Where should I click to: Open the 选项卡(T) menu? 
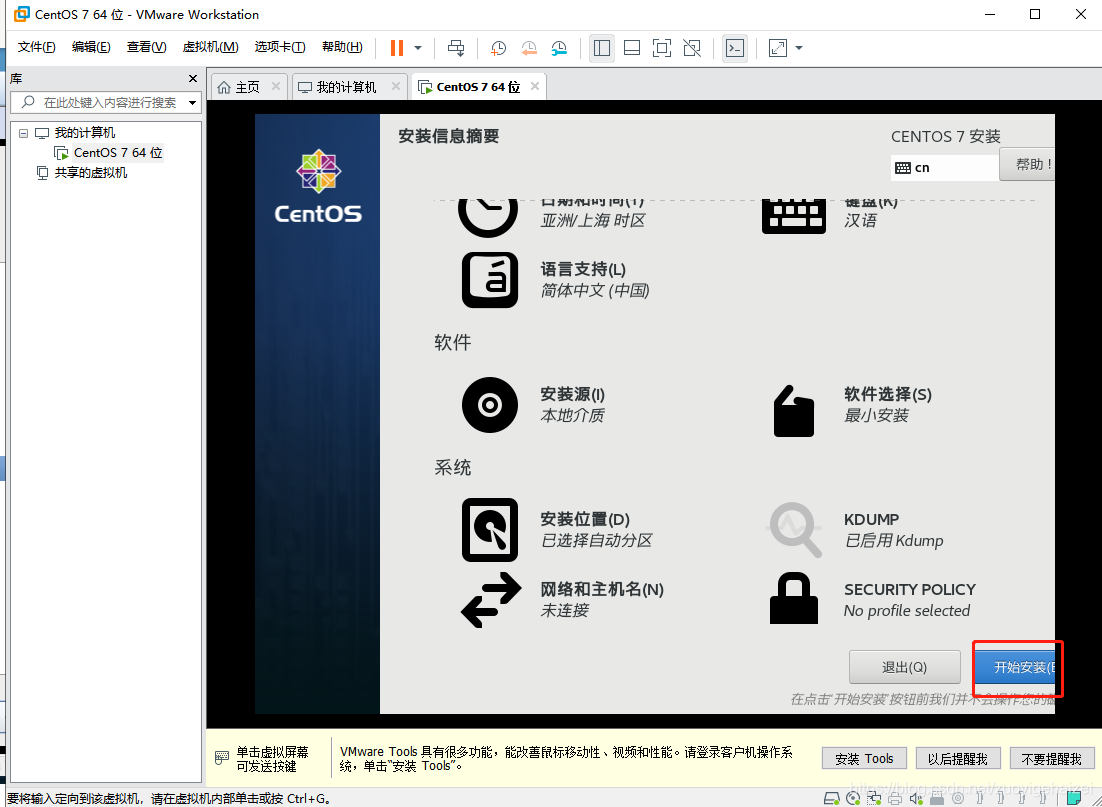[x=280, y=47]
